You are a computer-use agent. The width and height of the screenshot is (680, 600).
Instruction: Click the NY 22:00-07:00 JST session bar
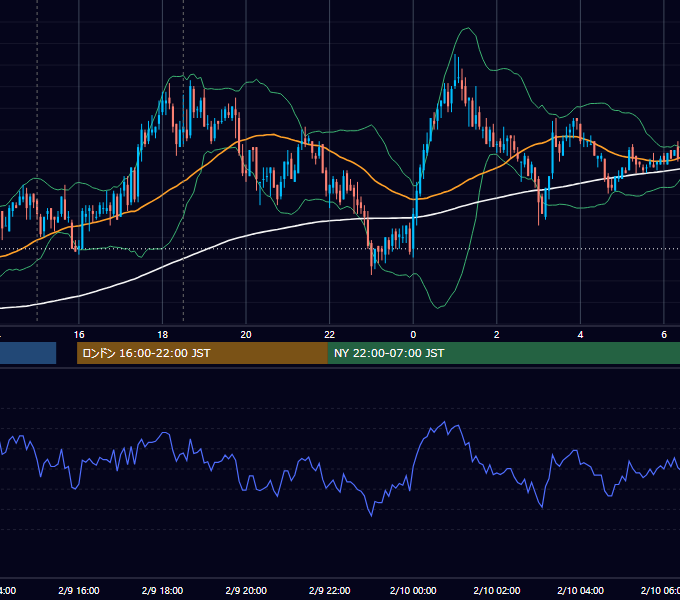tap(503, 353)
